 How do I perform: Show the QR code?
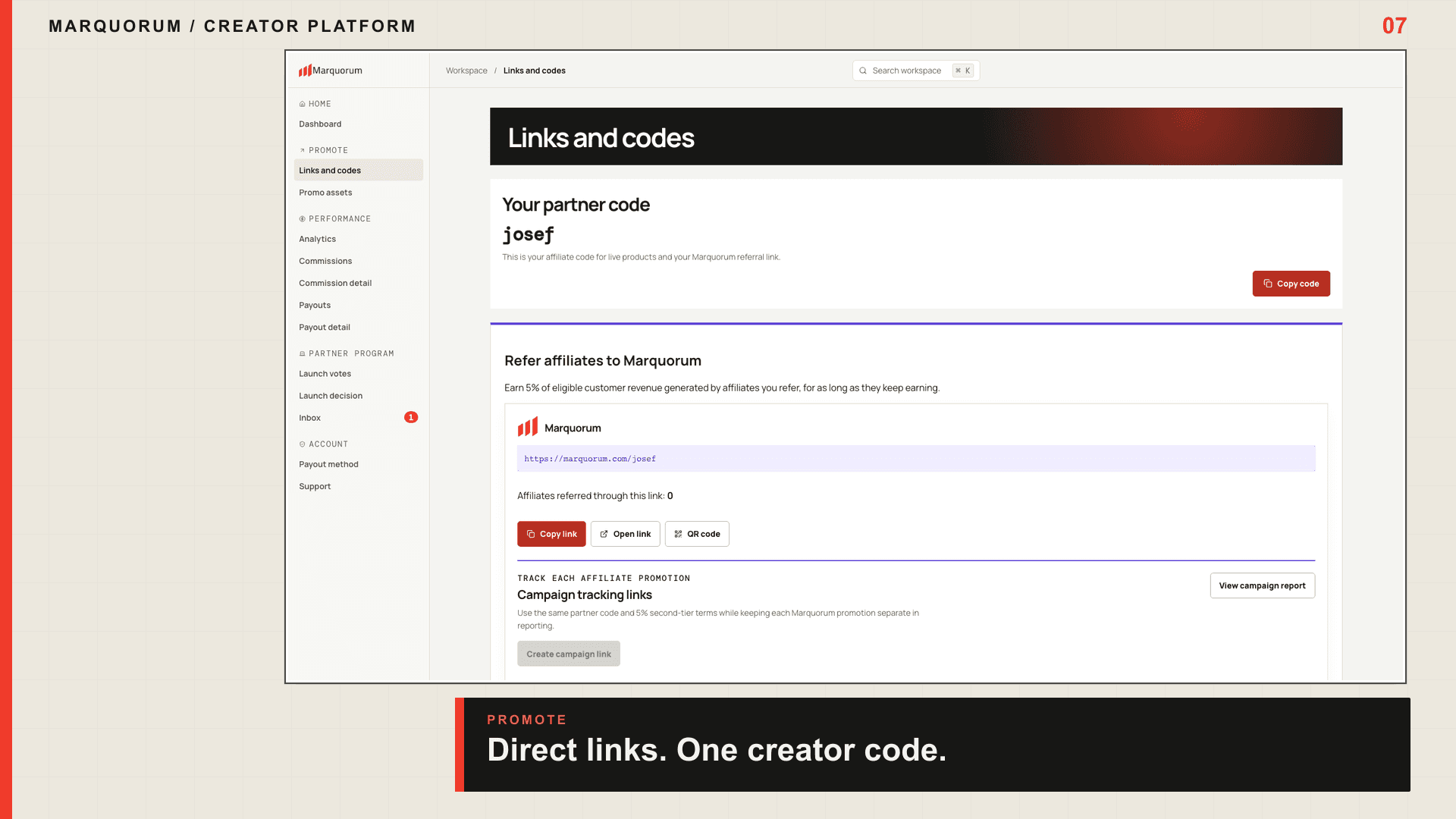(697, 534)
